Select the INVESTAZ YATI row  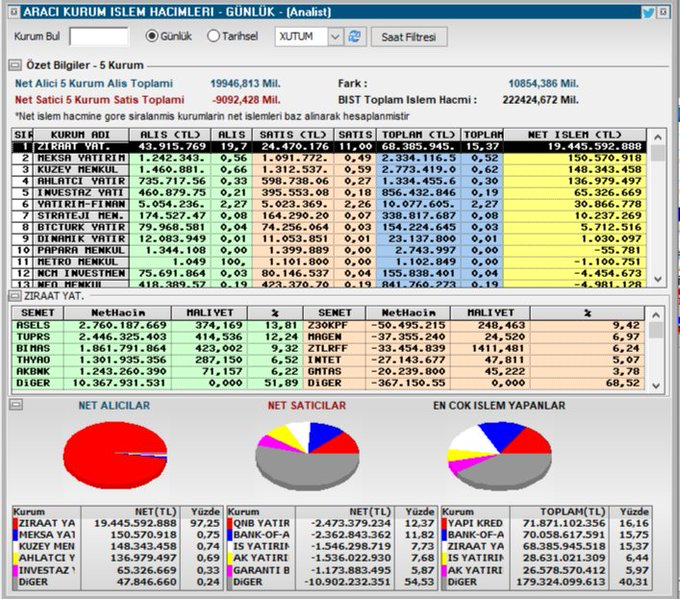pos(329,193)
